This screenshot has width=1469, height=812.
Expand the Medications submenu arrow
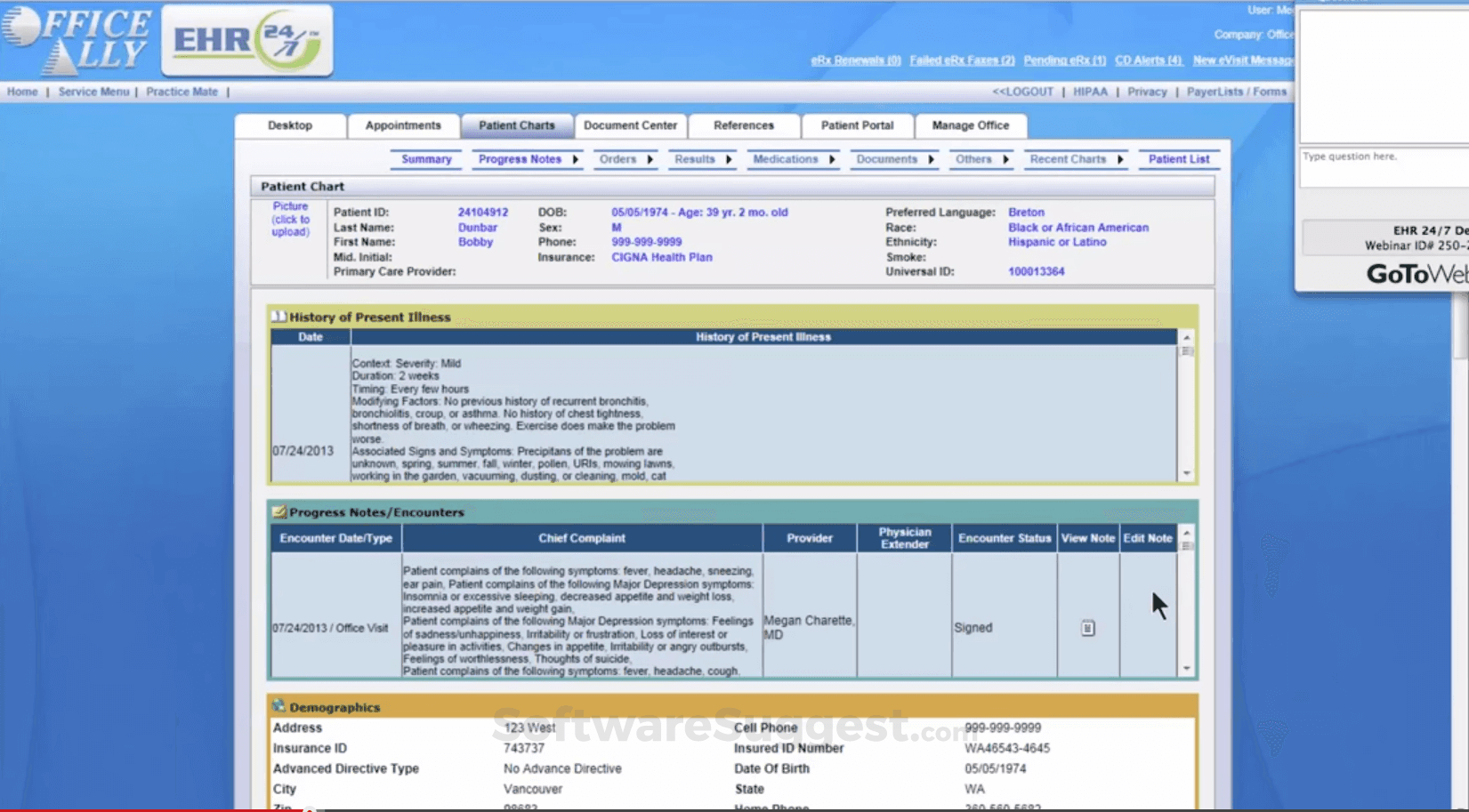(831, 159)
